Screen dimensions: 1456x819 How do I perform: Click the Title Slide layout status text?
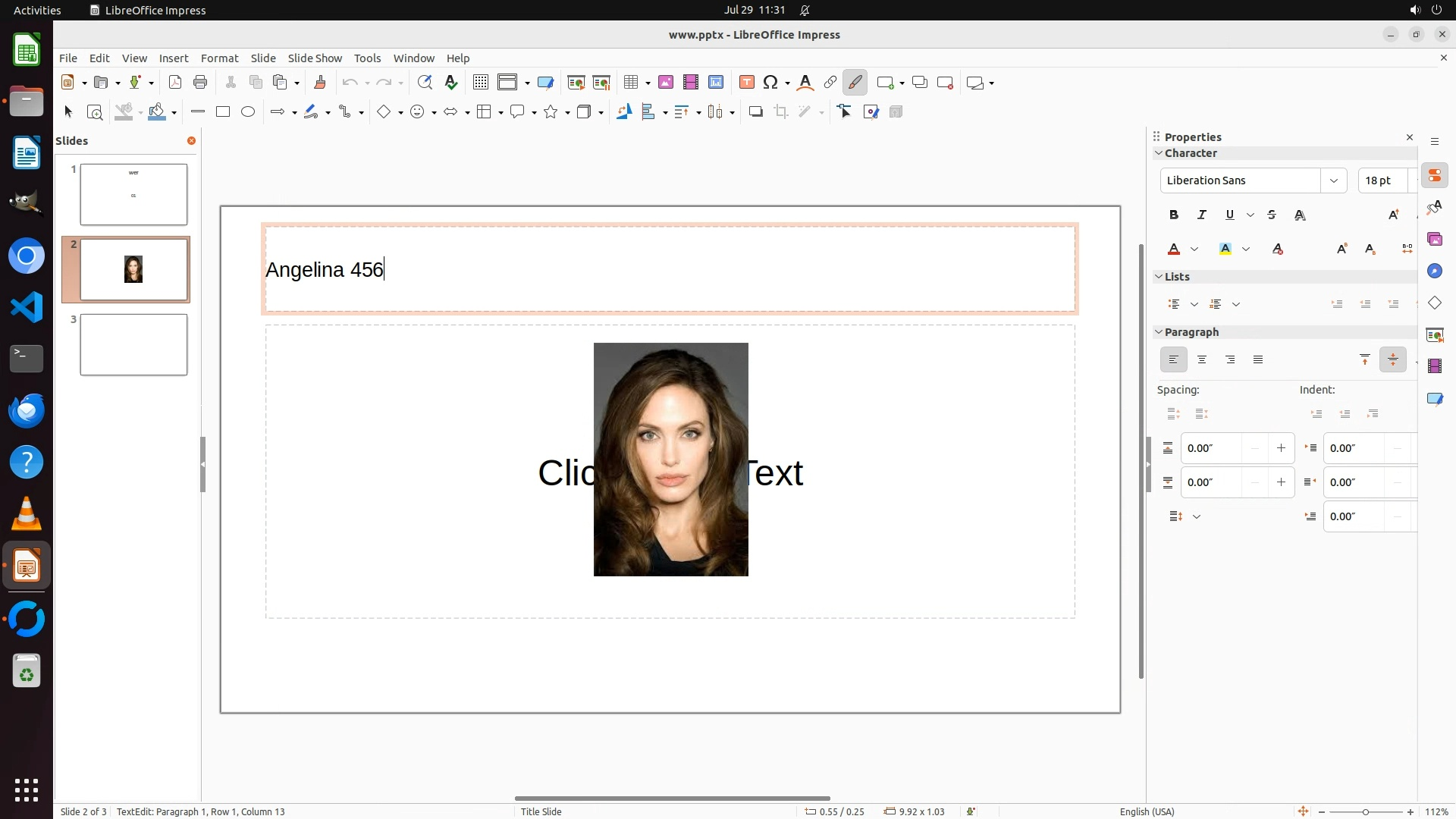tap(541, 811)
